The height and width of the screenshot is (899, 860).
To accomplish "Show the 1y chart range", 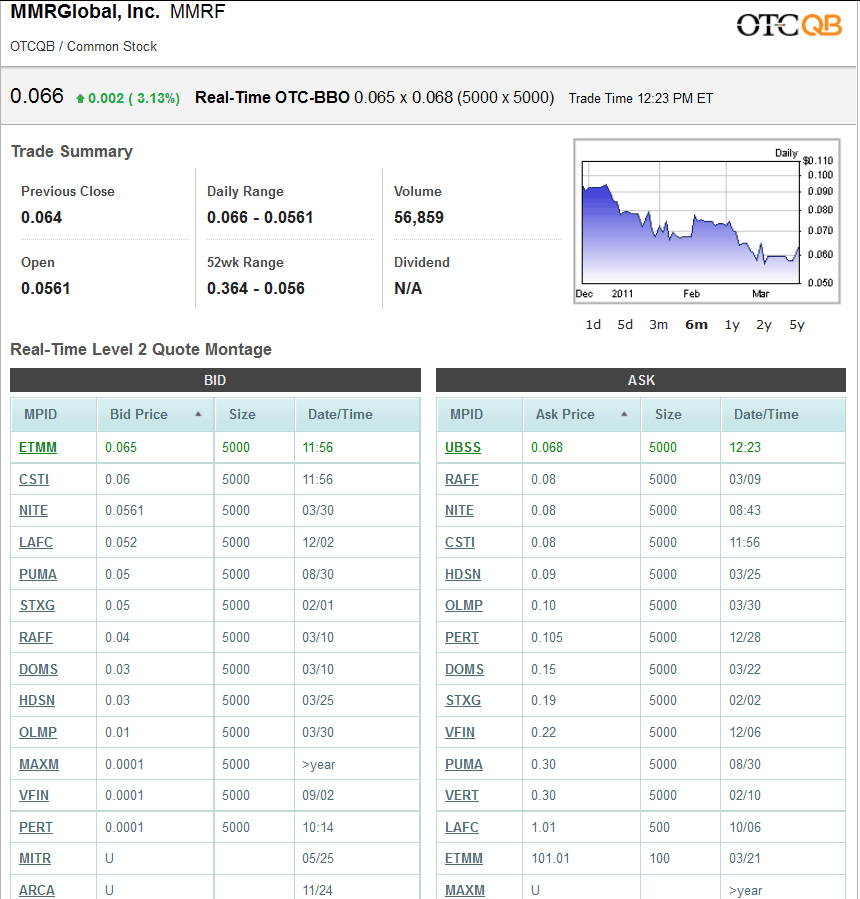I will coord(732,324).
